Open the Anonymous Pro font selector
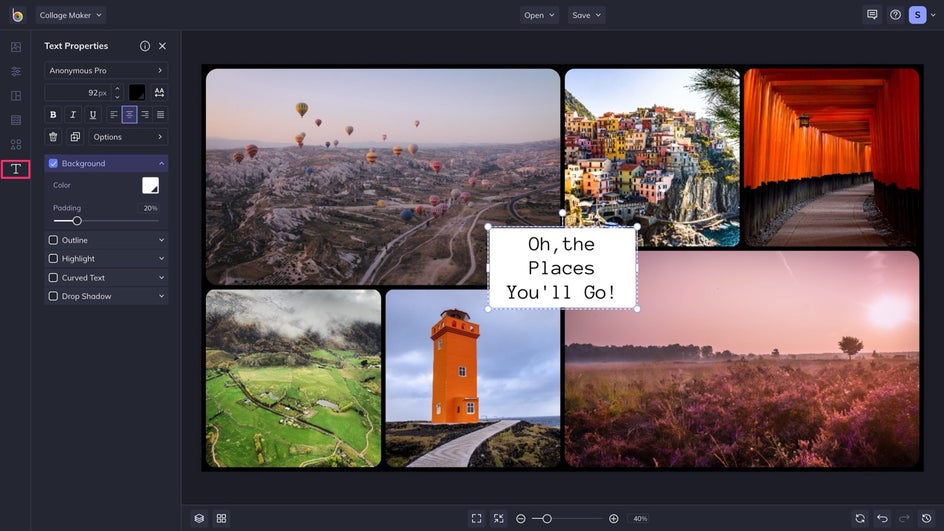This screenshot has width=944, height=531. pyautogui.click(x=106, y=71)
